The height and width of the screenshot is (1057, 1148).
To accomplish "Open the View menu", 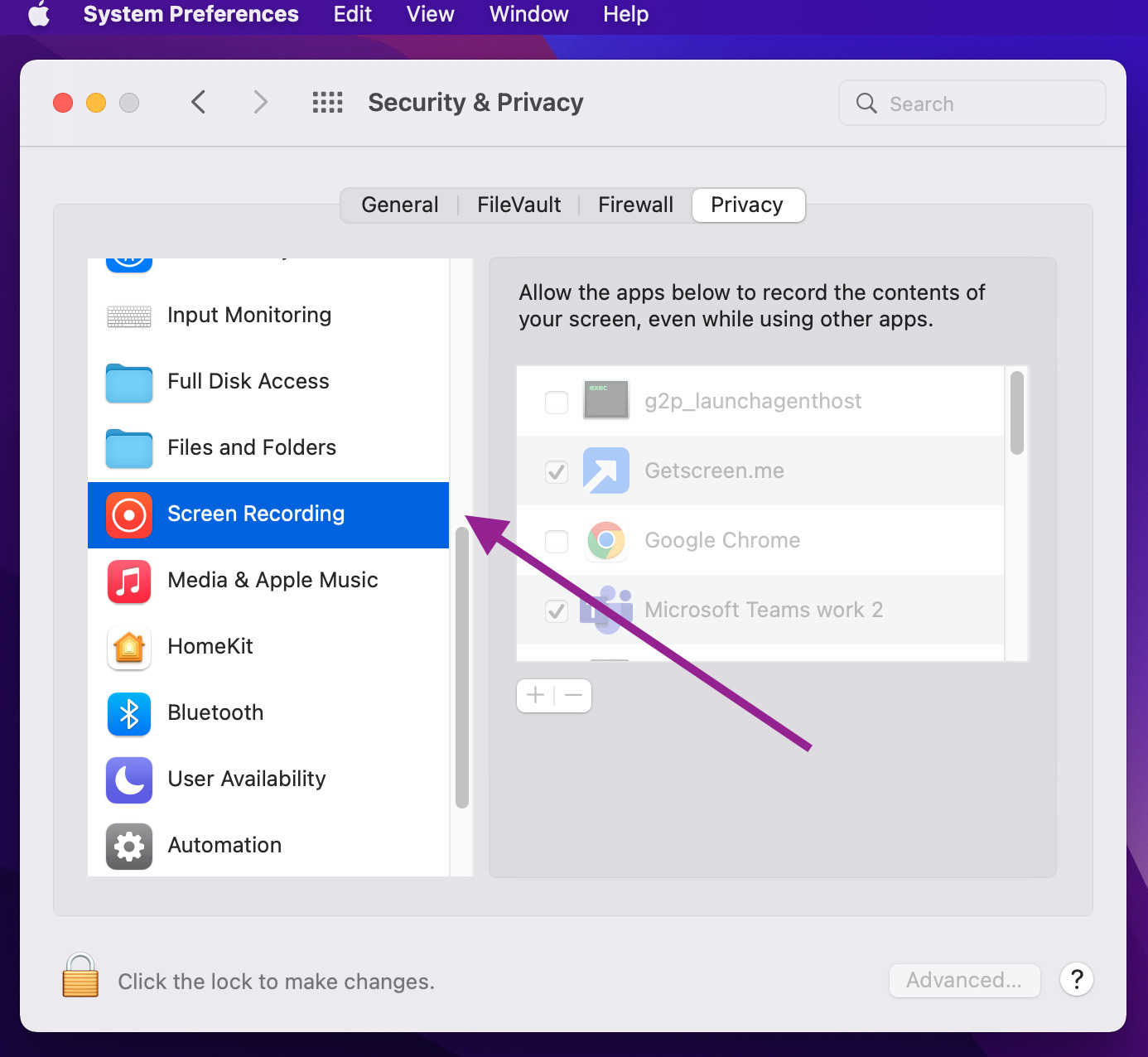I will click(x=430, y=14).
